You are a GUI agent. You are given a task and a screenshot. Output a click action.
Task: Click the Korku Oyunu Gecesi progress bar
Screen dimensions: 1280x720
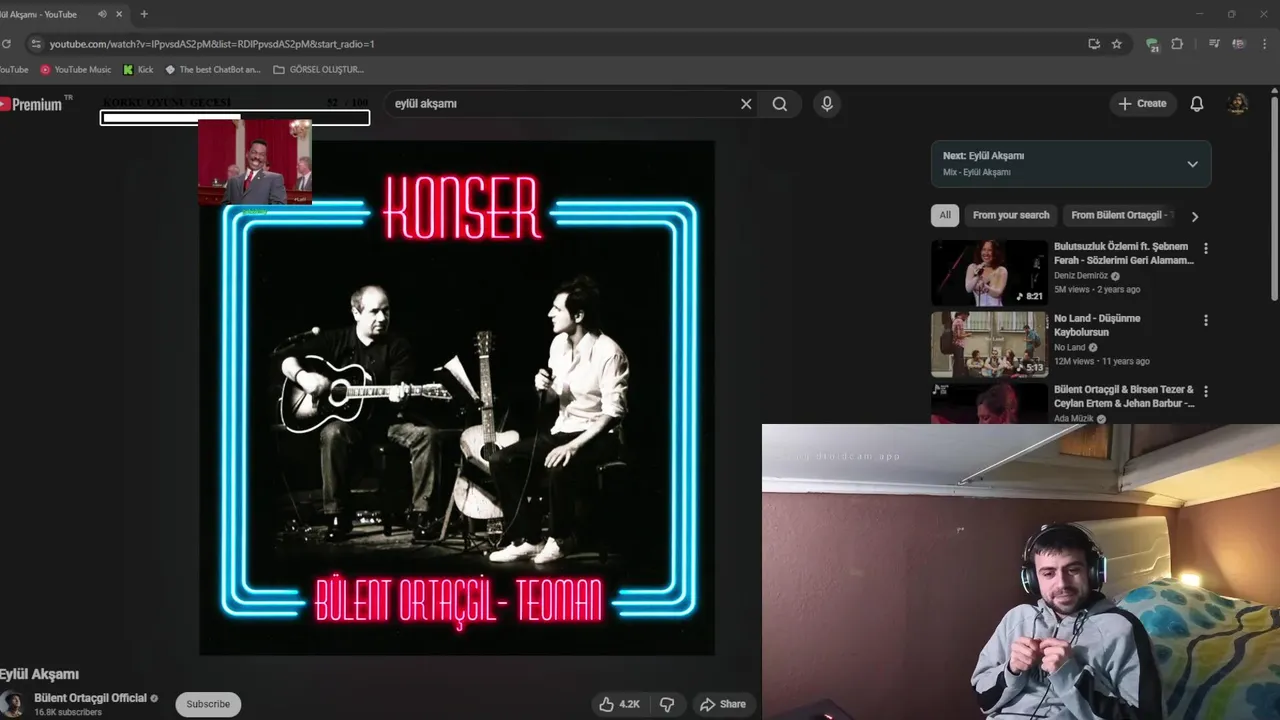coord(235,118)
